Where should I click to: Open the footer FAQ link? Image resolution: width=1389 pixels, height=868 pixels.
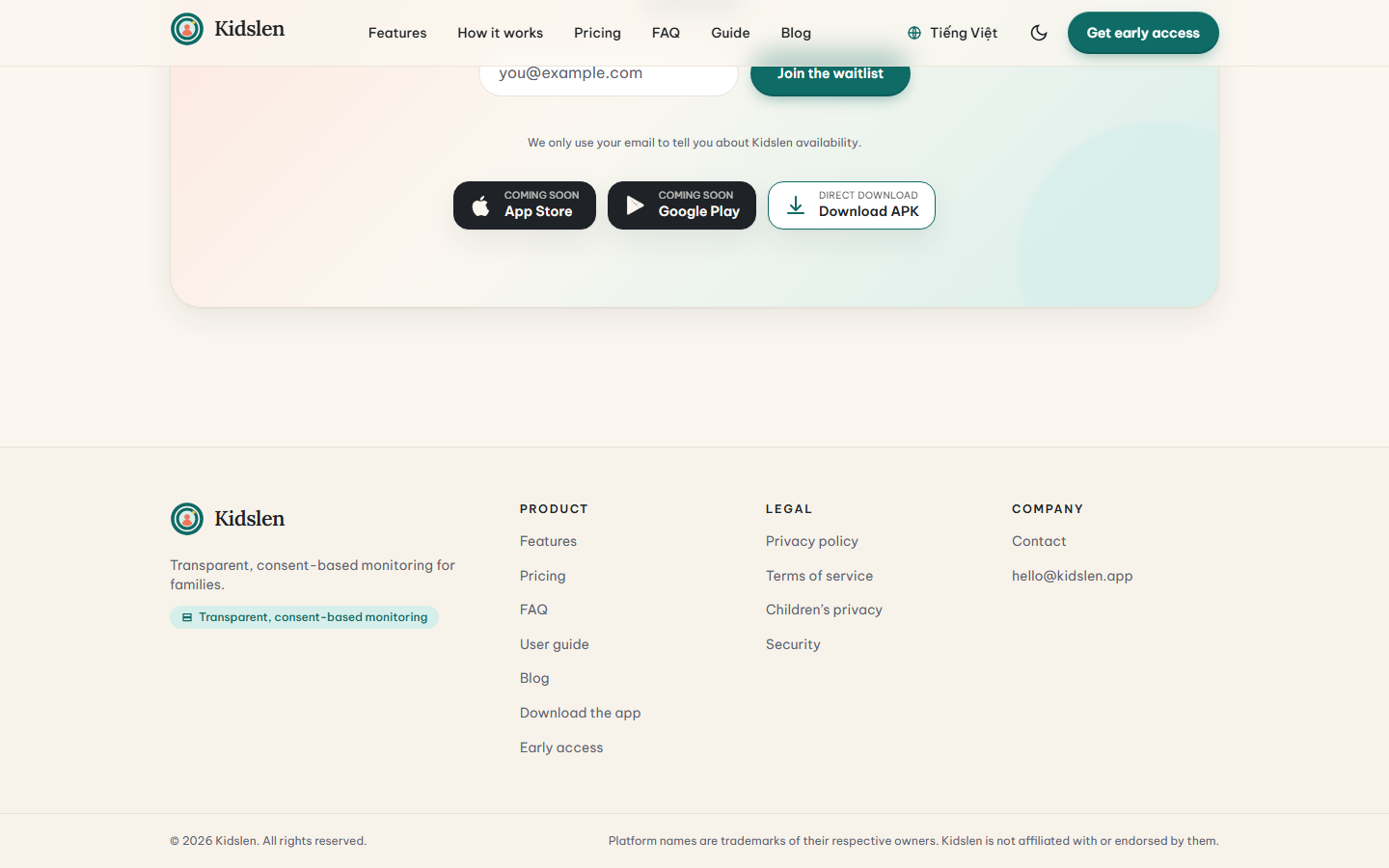pyautogui.click(x=533, y=610)
